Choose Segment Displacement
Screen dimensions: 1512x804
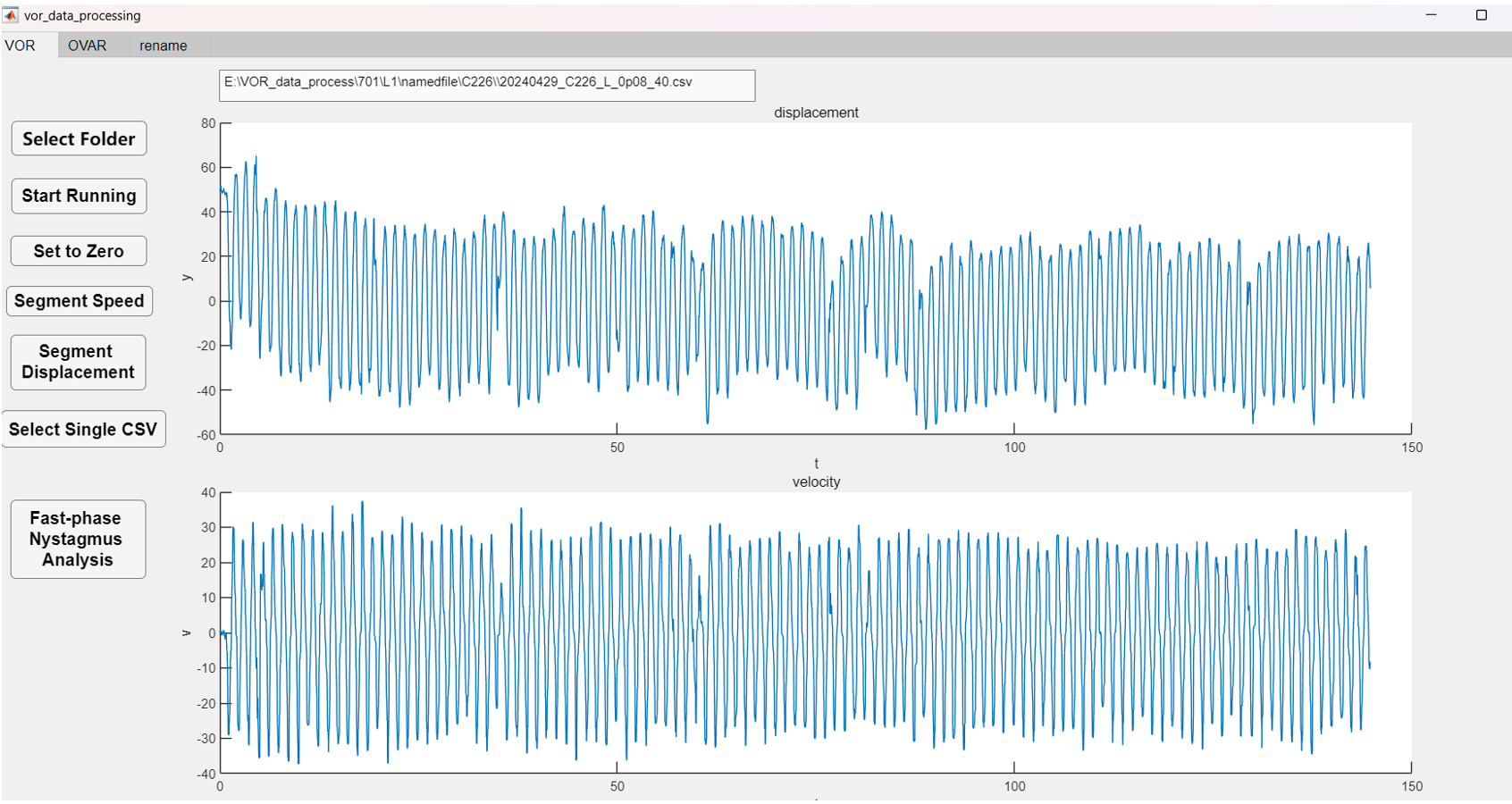(78, 362)
